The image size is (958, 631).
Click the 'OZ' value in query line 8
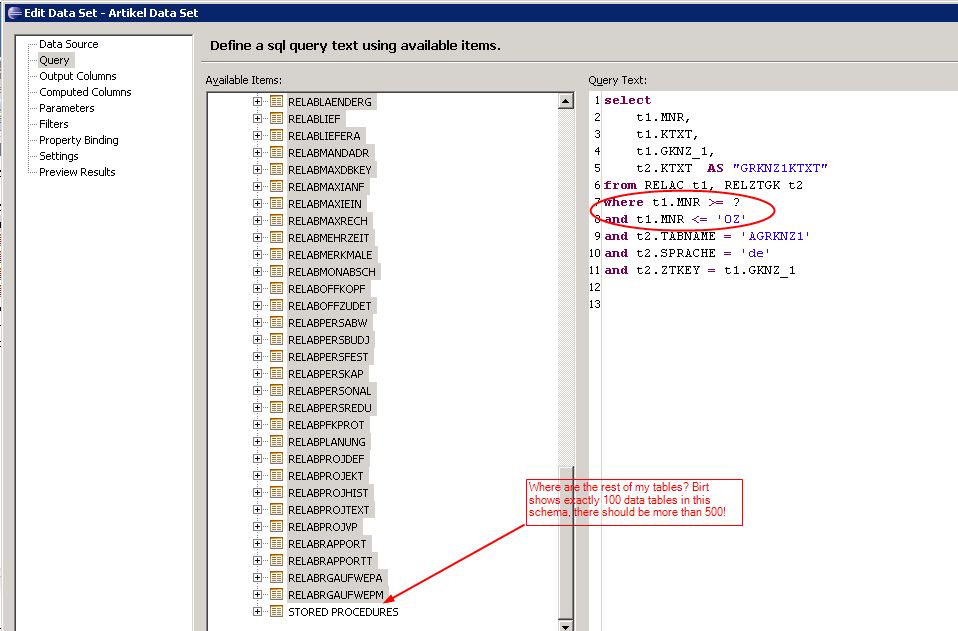(x=731, y=219)
